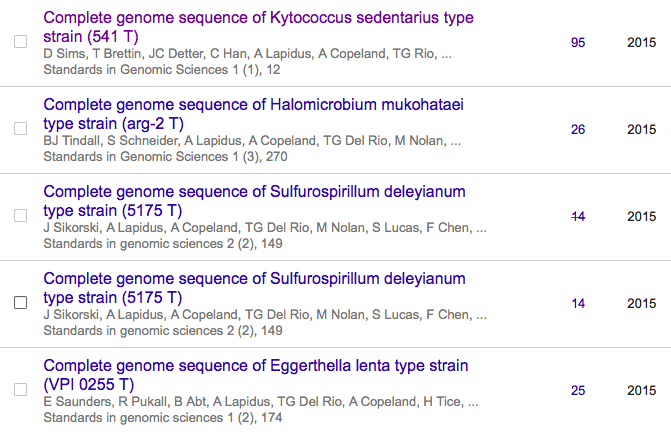The width and height of the screenshot is (671, 434).
Task: Click the 2015 year of Kytococcus article
Action: [641, 43]
